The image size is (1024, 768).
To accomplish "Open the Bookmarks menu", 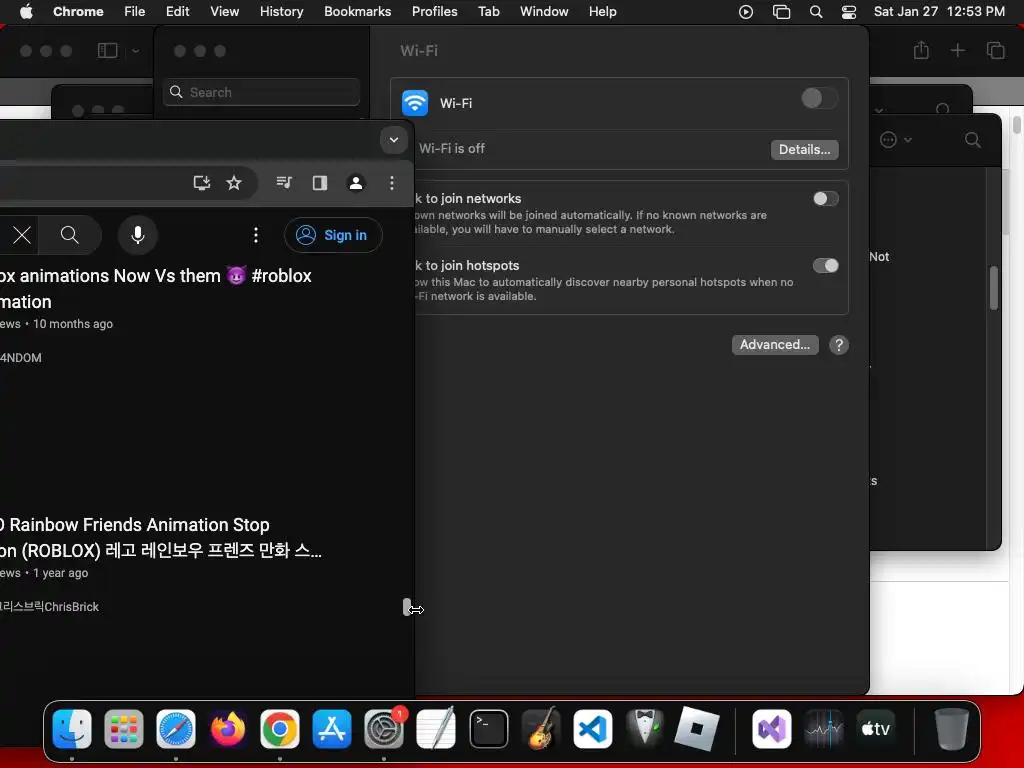I will click(357, 11).
